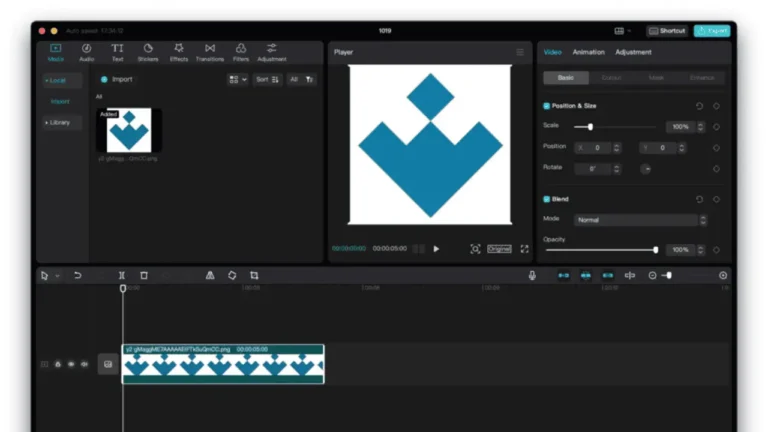Click the Split clip tool
Screen dimensions: 768x432
(121, 275)
